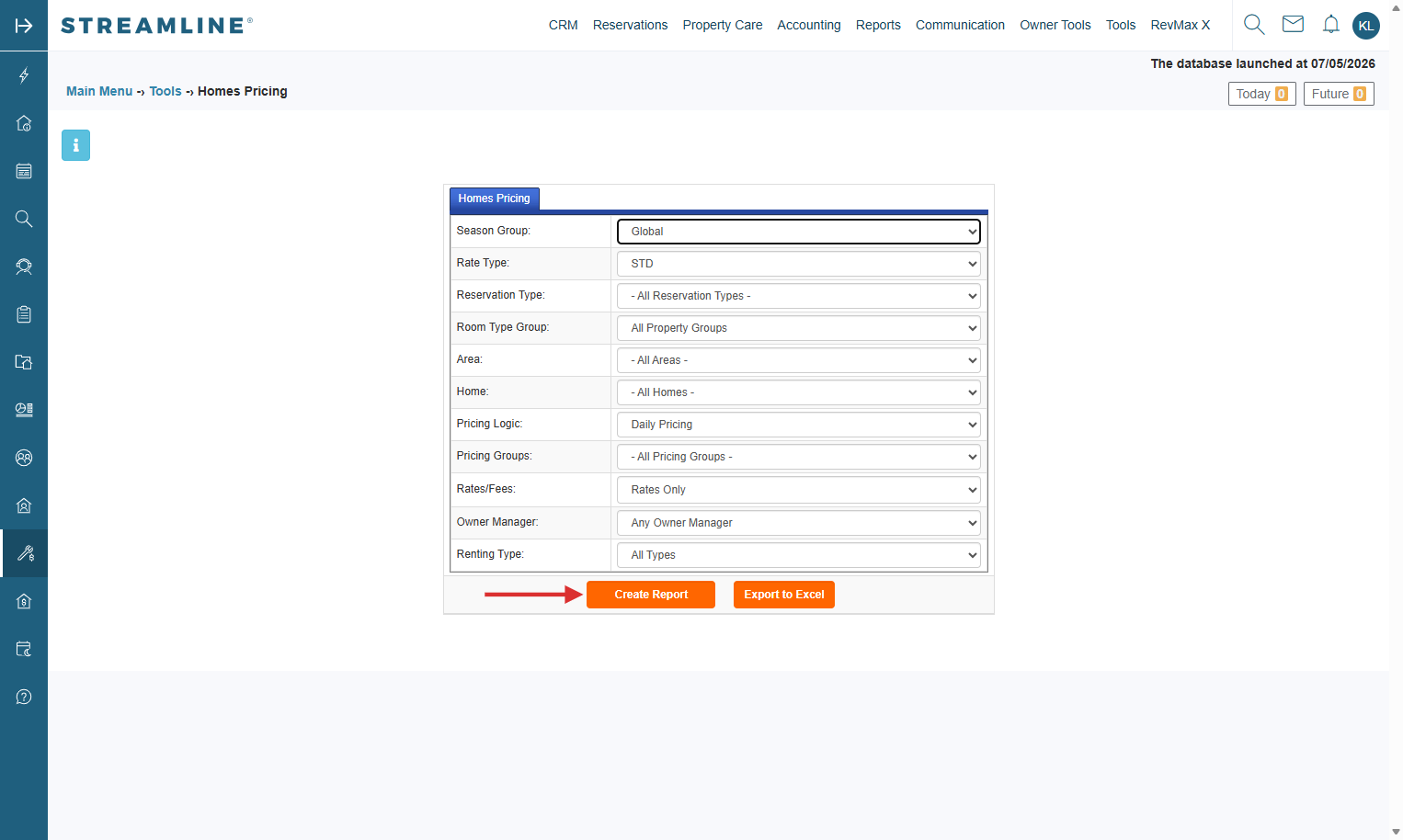
Task: Go to Main Menu breadcrumb link
Action: 99,91
